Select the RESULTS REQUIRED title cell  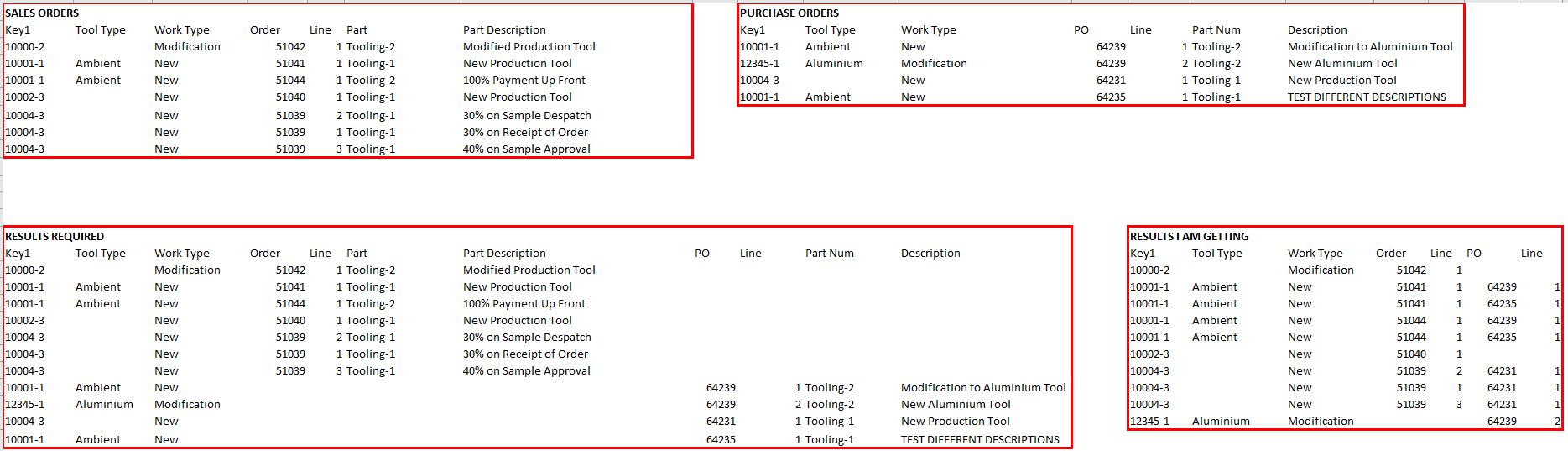[x=55, y=237]
